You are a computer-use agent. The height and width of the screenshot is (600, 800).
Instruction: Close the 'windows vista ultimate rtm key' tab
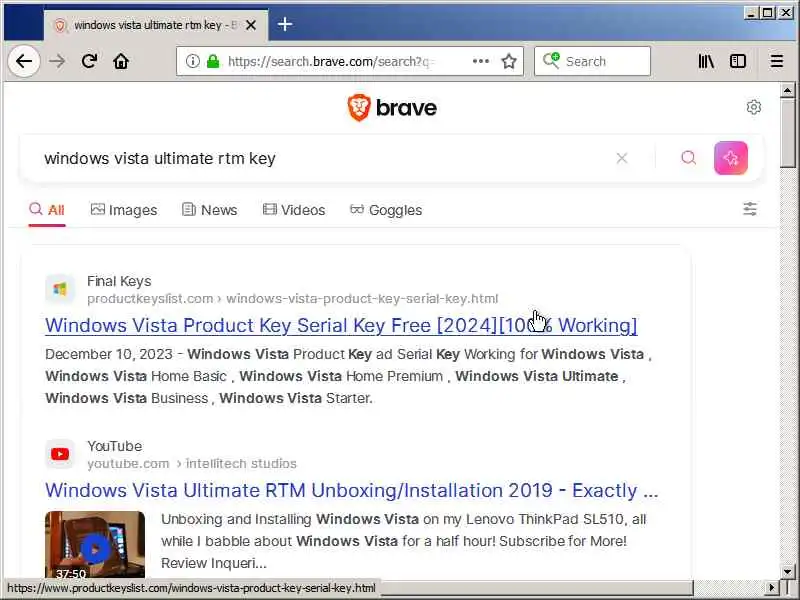pos(251,25)
